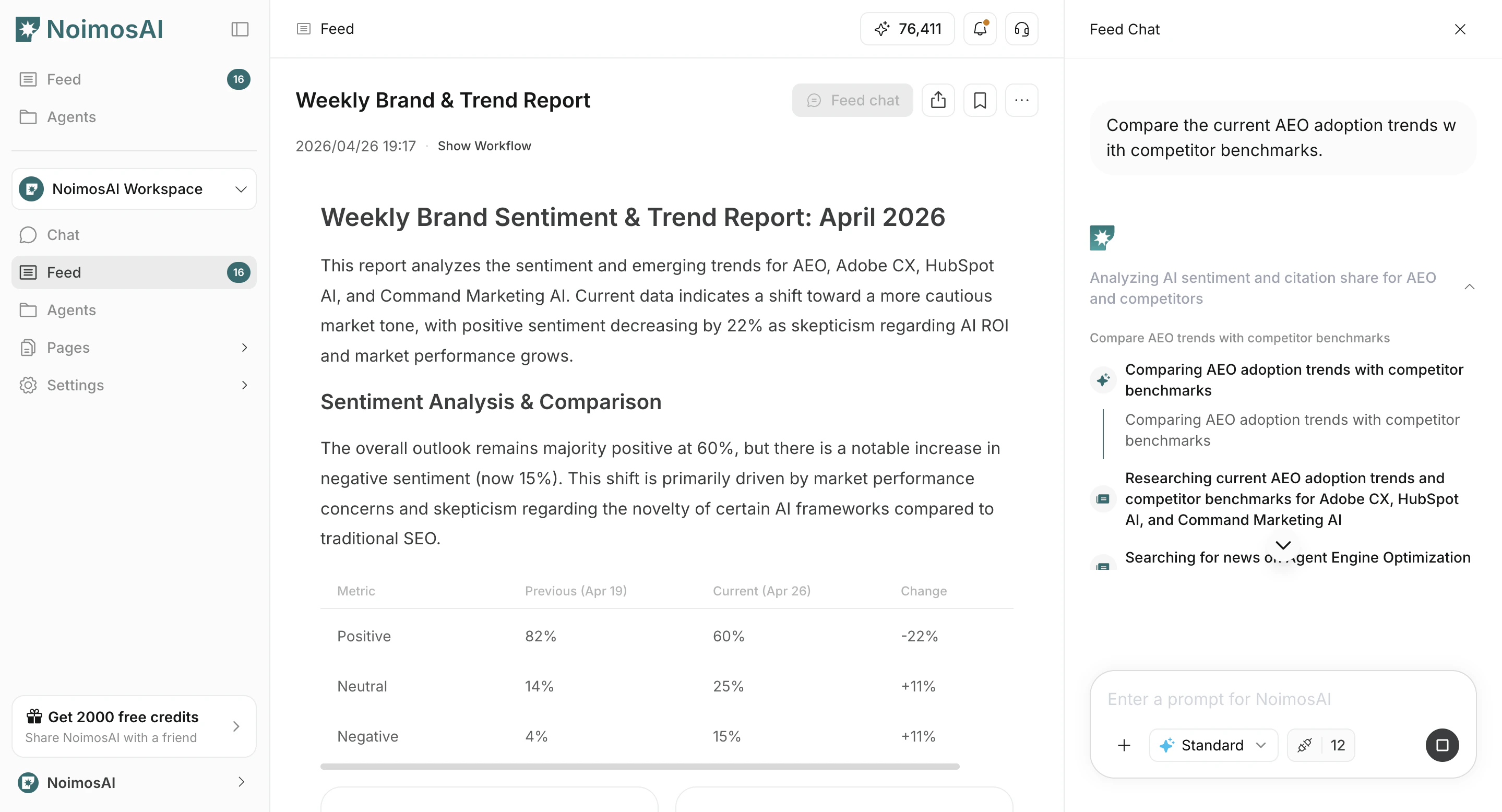Click the sparkle icon beside Comparing AEO adoption

1103,380
